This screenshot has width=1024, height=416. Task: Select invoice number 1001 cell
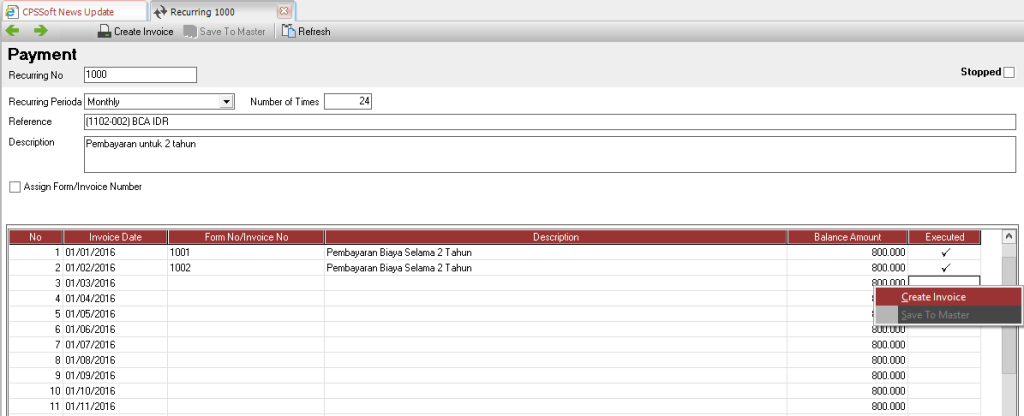[x=246, y=252]
